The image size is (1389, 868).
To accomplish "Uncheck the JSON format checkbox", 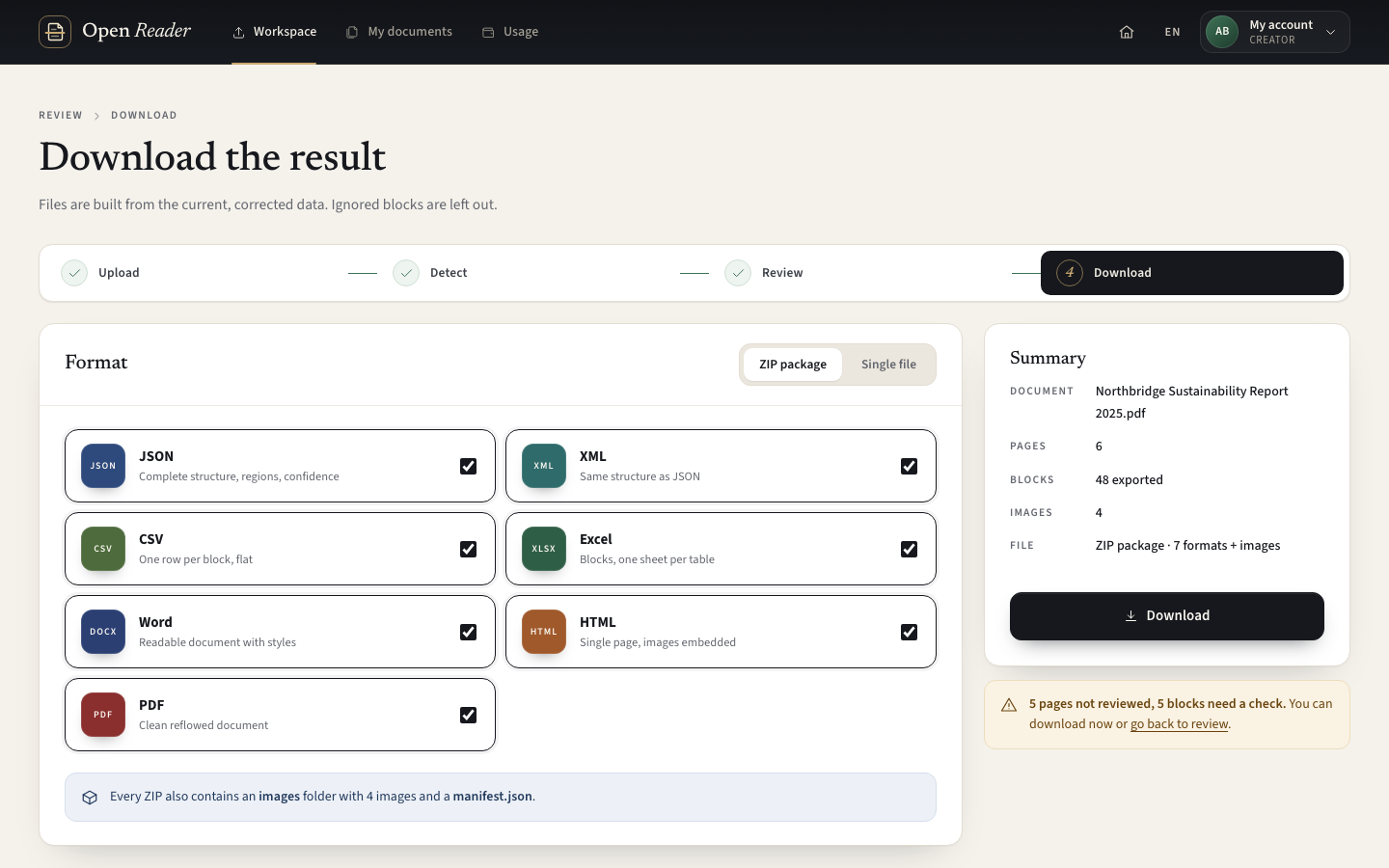I will [468, 466].
